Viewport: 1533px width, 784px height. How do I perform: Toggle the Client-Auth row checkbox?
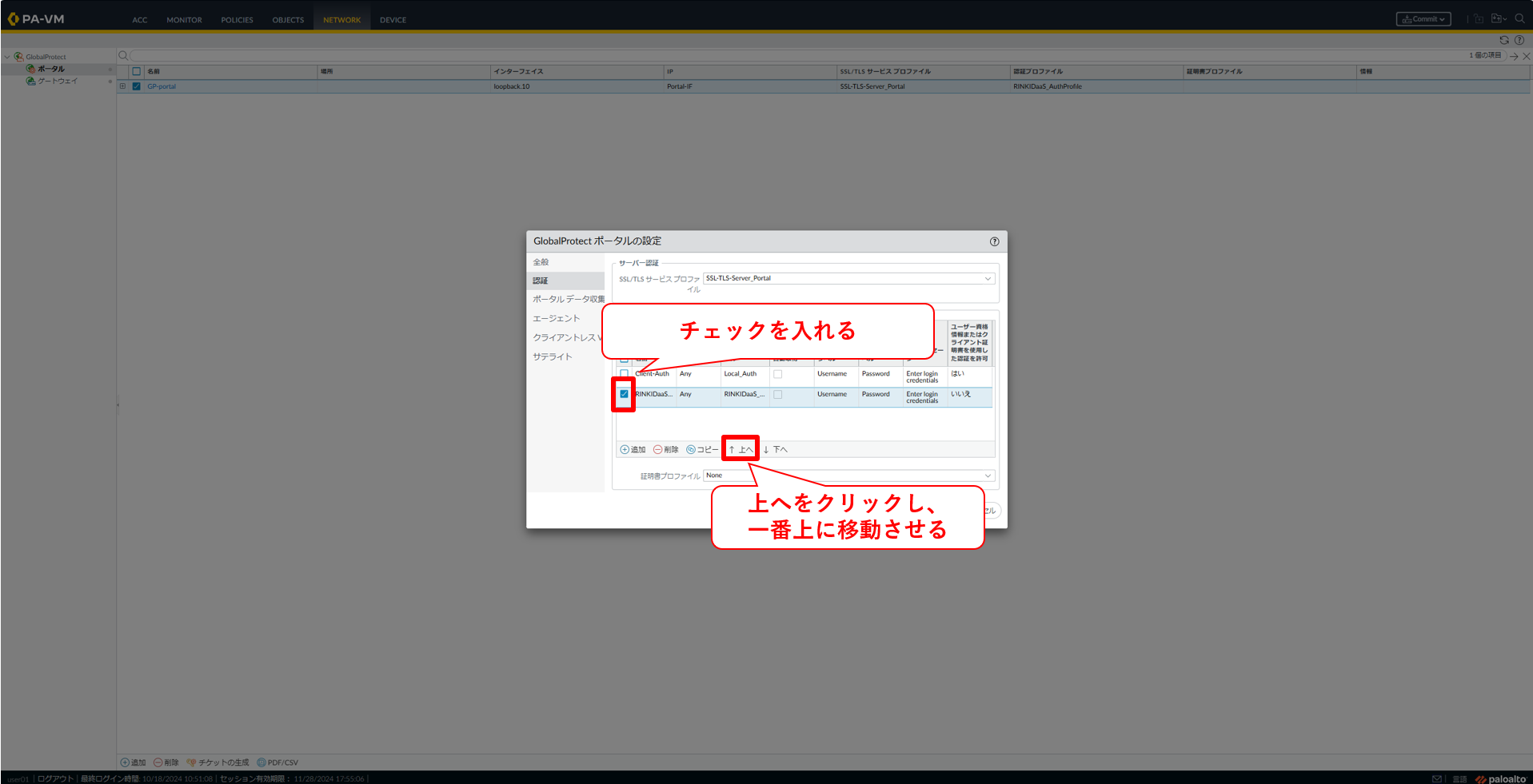point(624,374)
